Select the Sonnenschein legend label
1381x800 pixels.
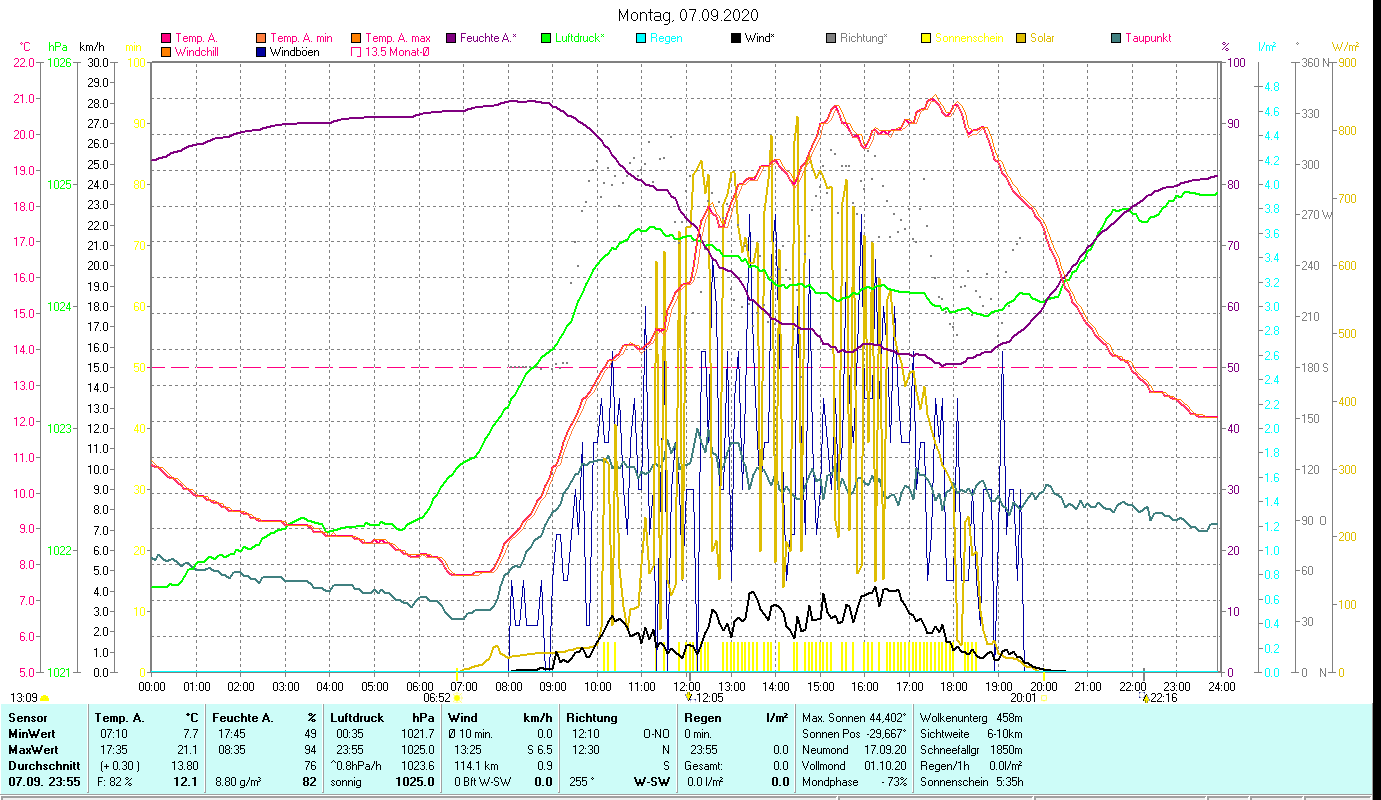(968, 38)
